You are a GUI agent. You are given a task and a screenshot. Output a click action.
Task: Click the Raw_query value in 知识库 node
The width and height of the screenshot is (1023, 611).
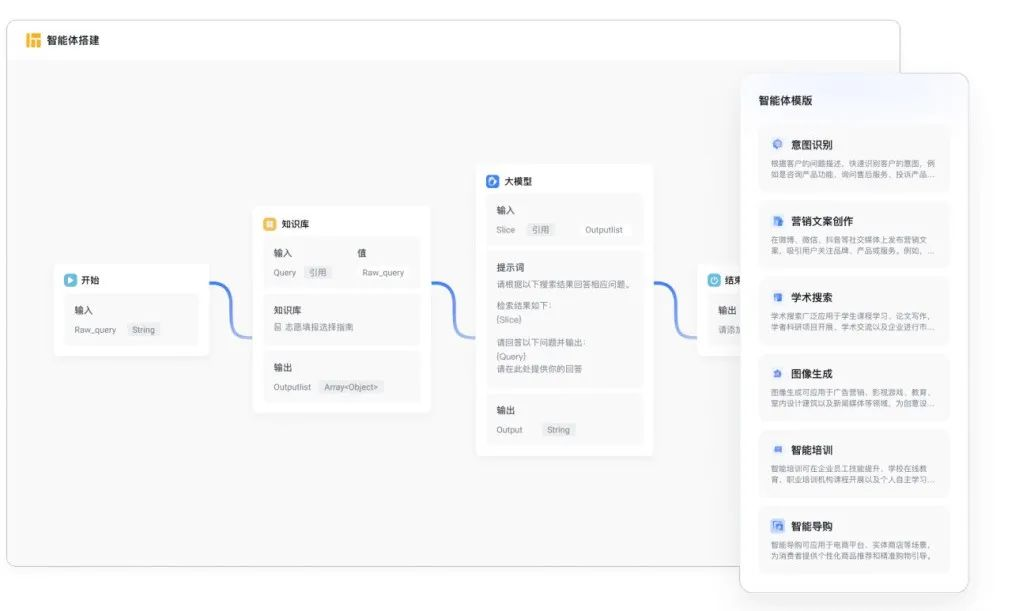click(383, 272)
